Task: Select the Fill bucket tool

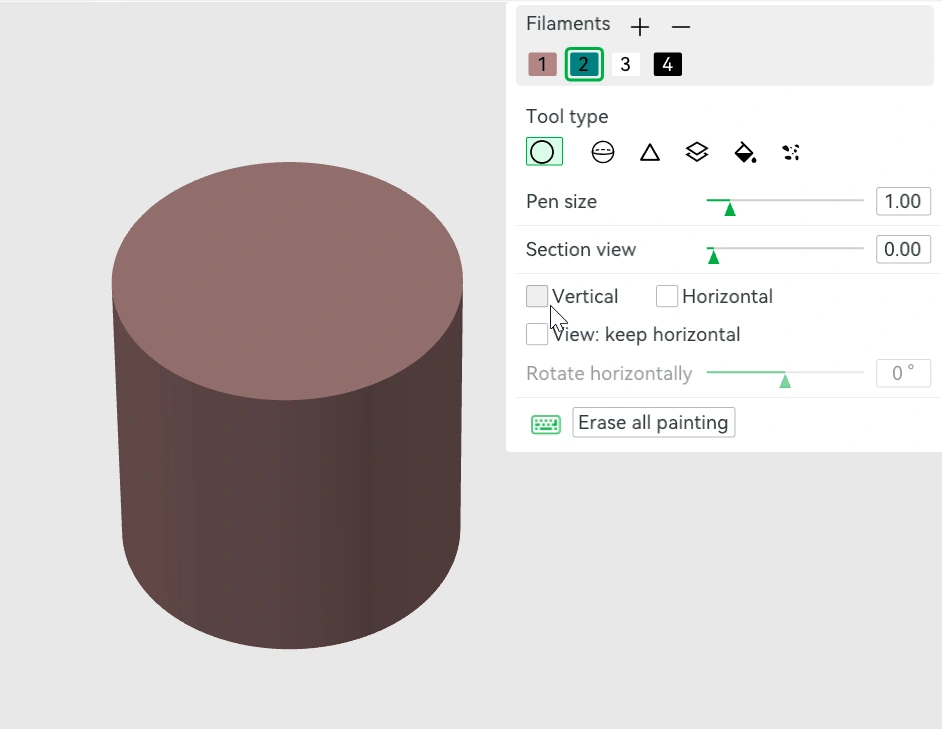Action: [x=745, y=153]
